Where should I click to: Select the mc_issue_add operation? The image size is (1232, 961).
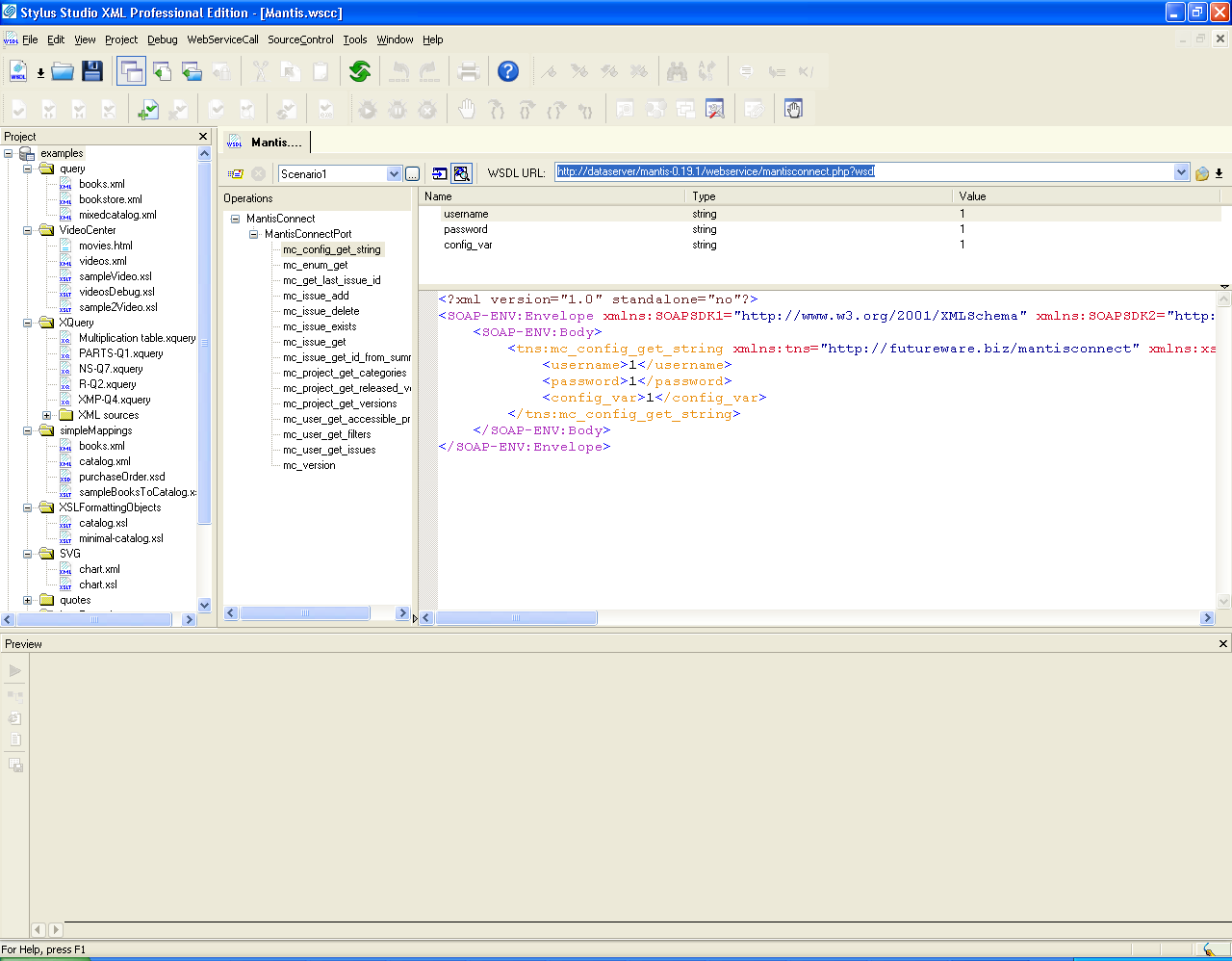click(316, 296)
